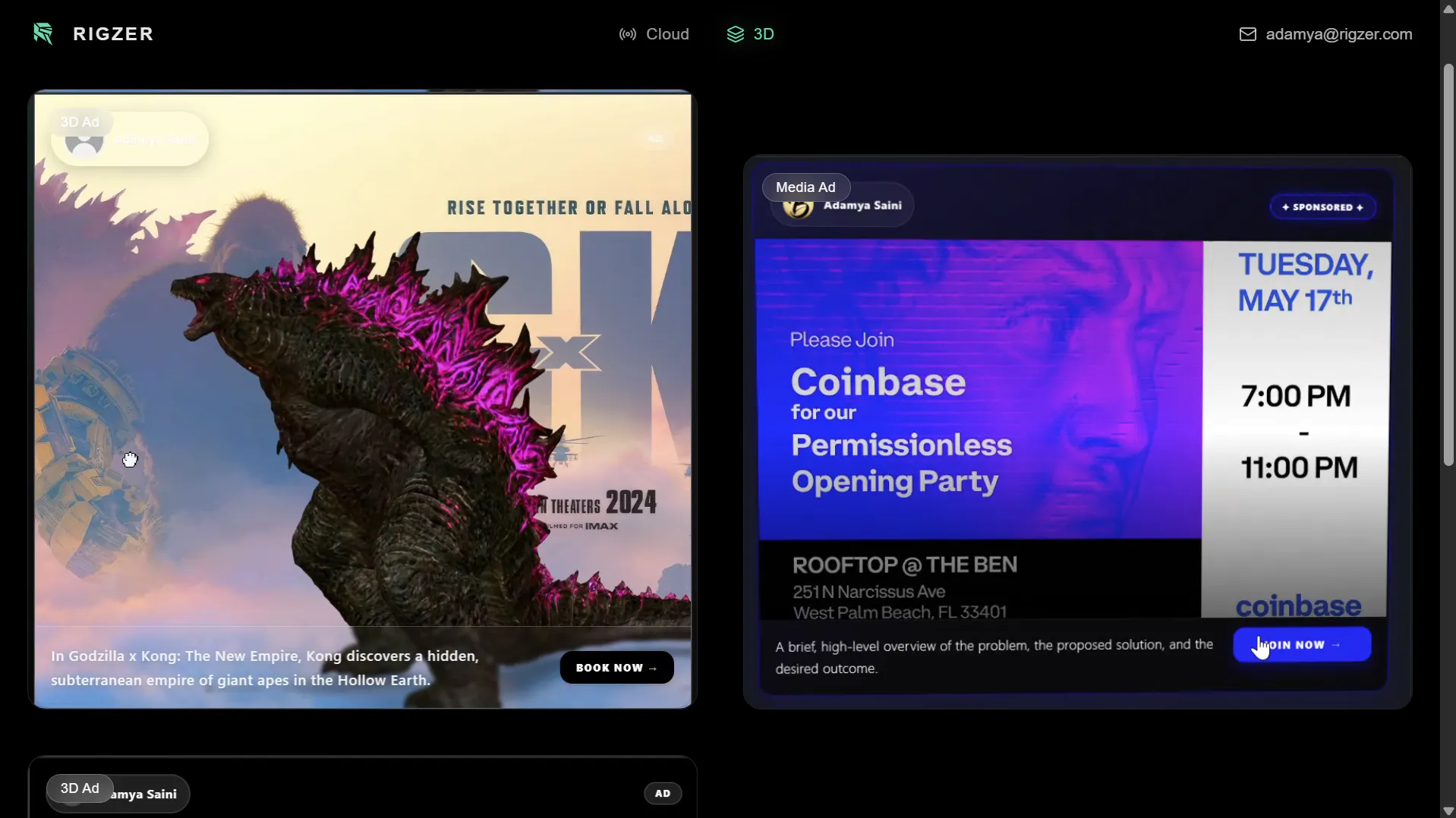The height and width of the screenshot is (818, 1456).
Task: Click the 3D Ad badge on lower card
Action: [x=80, y=788]
